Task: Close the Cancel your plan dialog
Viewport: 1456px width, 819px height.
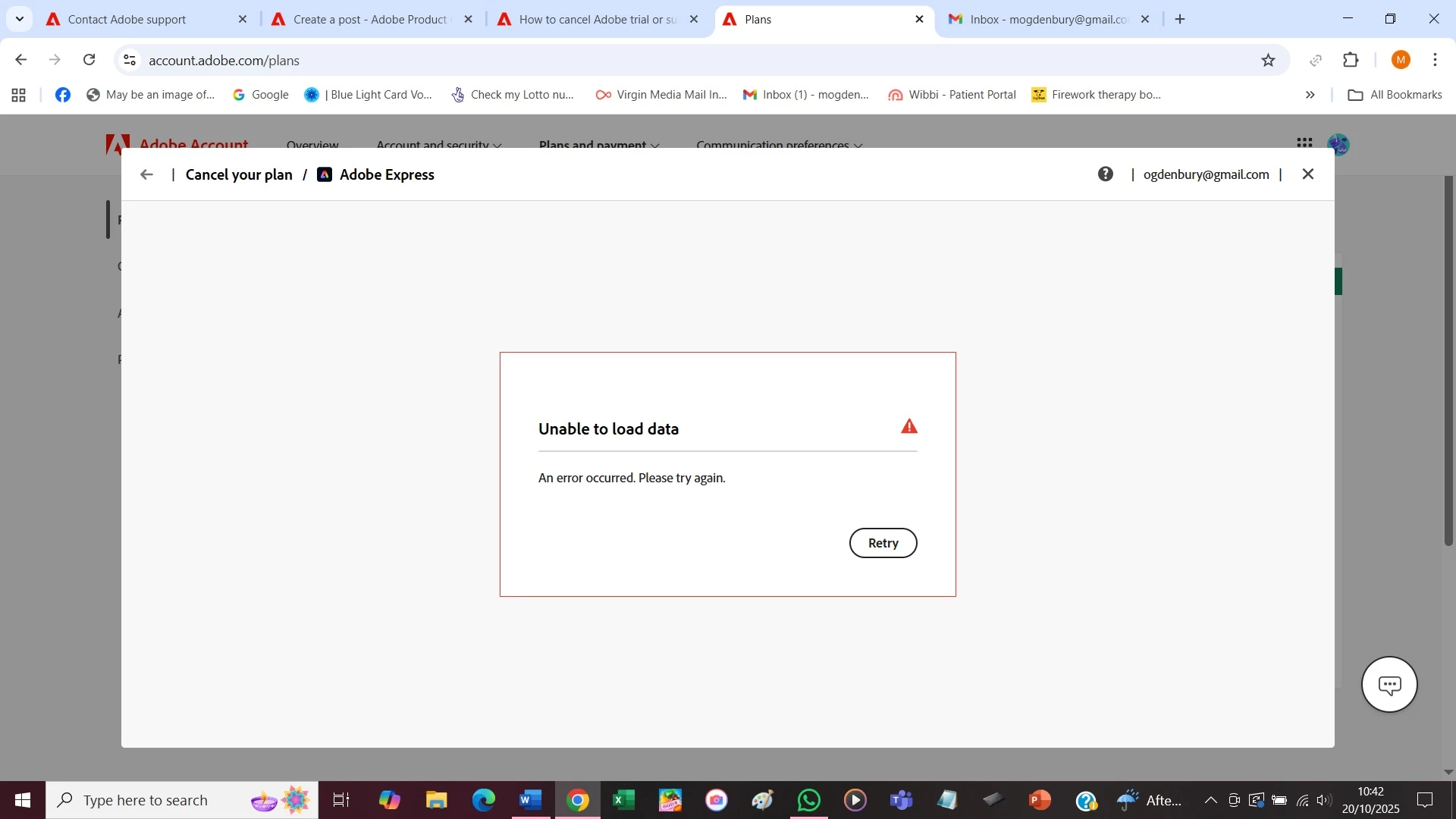Action: (1307, 174)
